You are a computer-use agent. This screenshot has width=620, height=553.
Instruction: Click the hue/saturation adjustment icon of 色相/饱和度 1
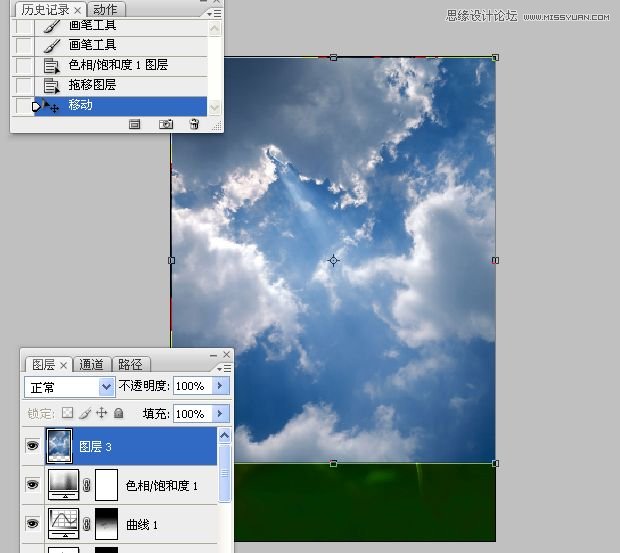(63, 485)
